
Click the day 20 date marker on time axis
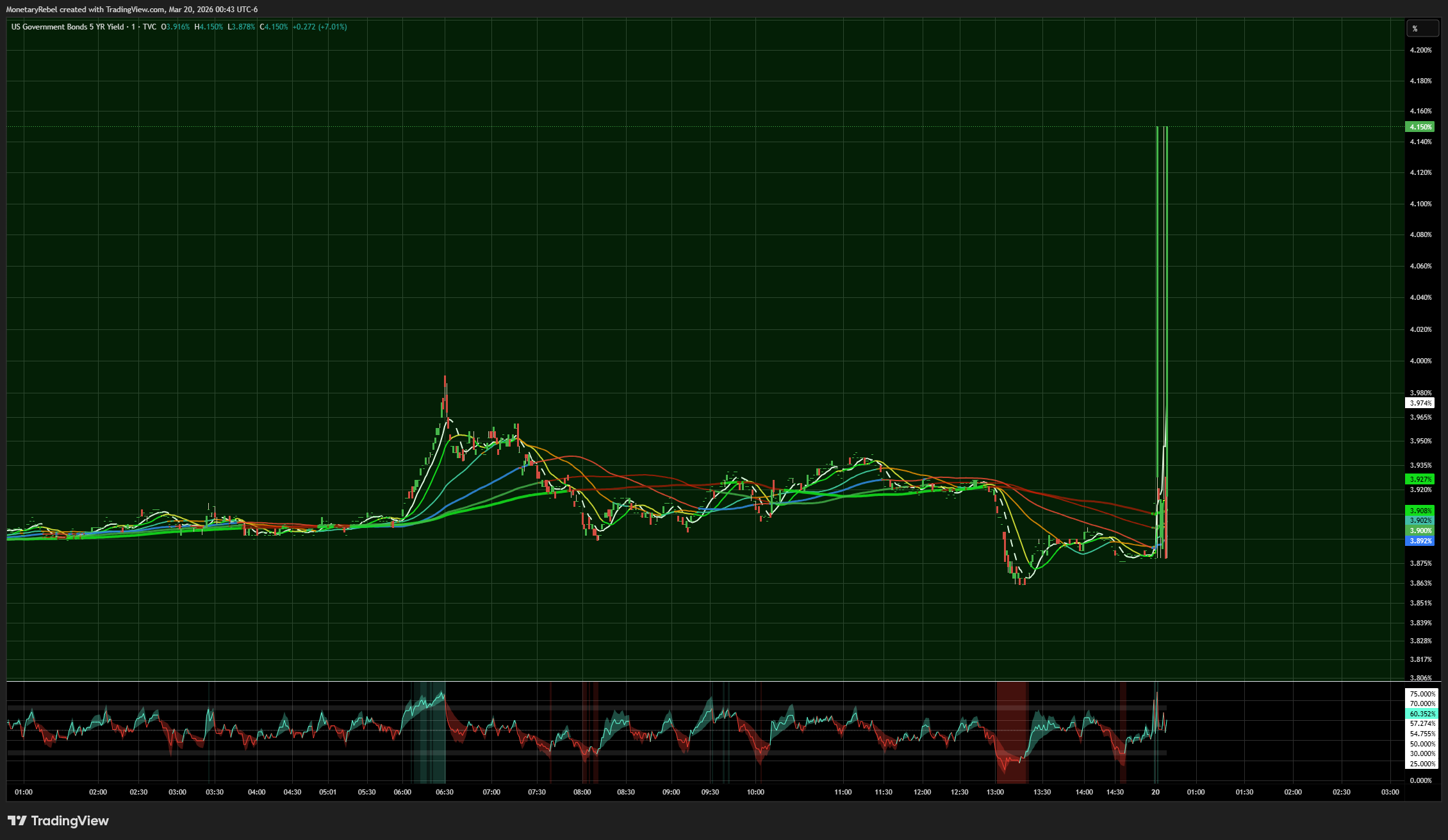pyautogui.click(x=1155, y=792)
